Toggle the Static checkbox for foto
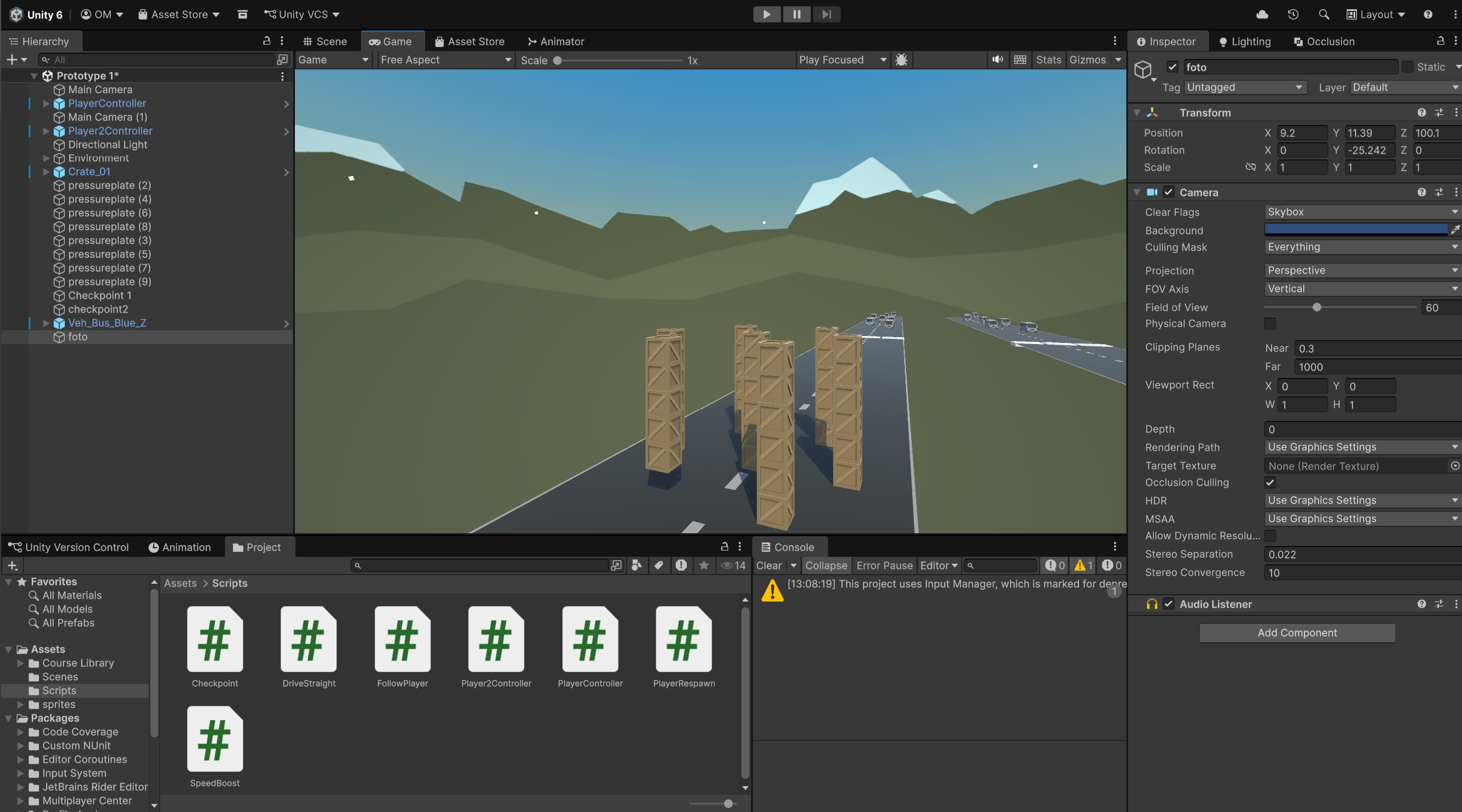The width and height of the screenshot is (1462, 812). tap(1407, 67)
